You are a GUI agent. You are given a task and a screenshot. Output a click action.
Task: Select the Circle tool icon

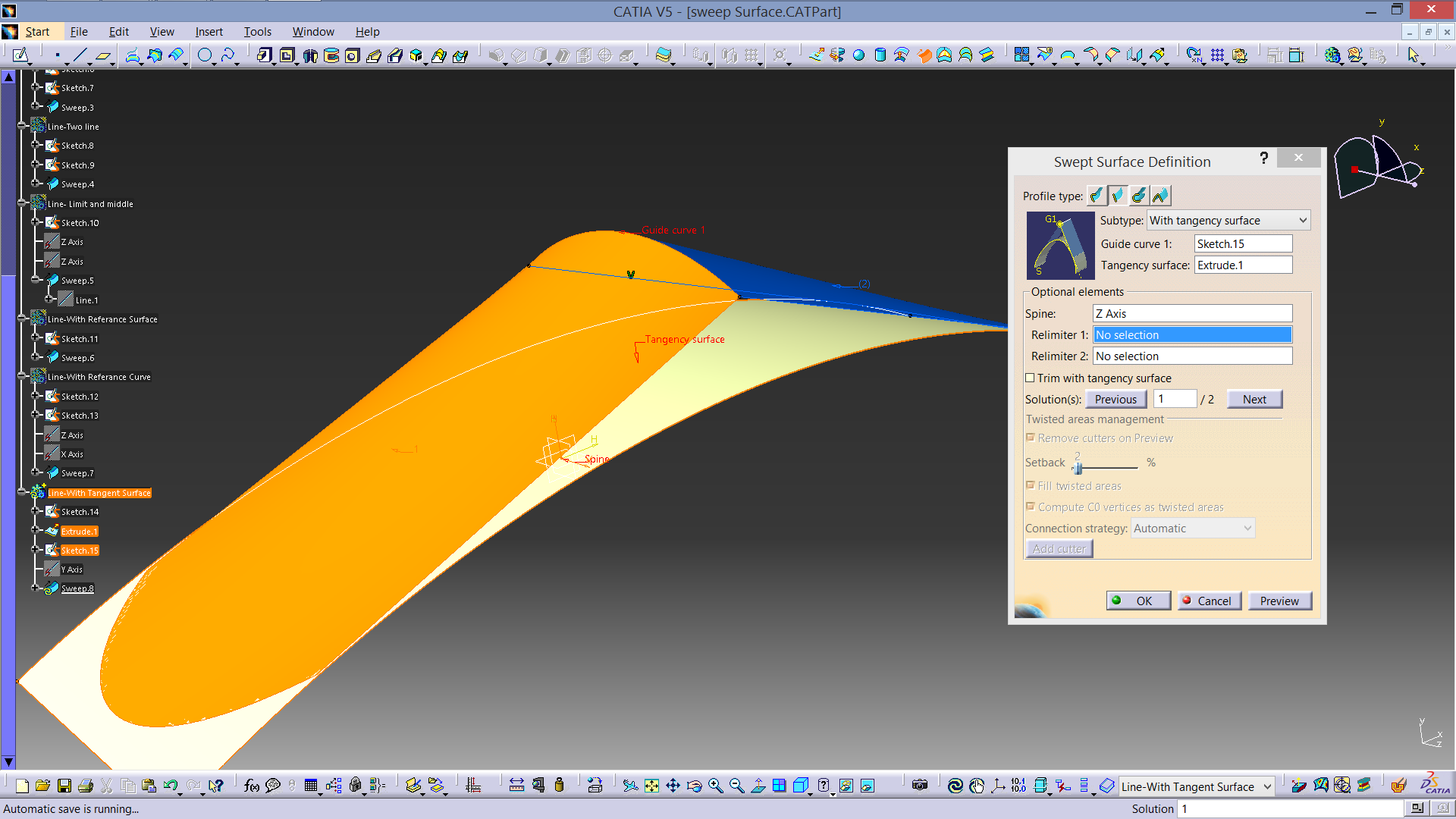(x=205, y=55)
